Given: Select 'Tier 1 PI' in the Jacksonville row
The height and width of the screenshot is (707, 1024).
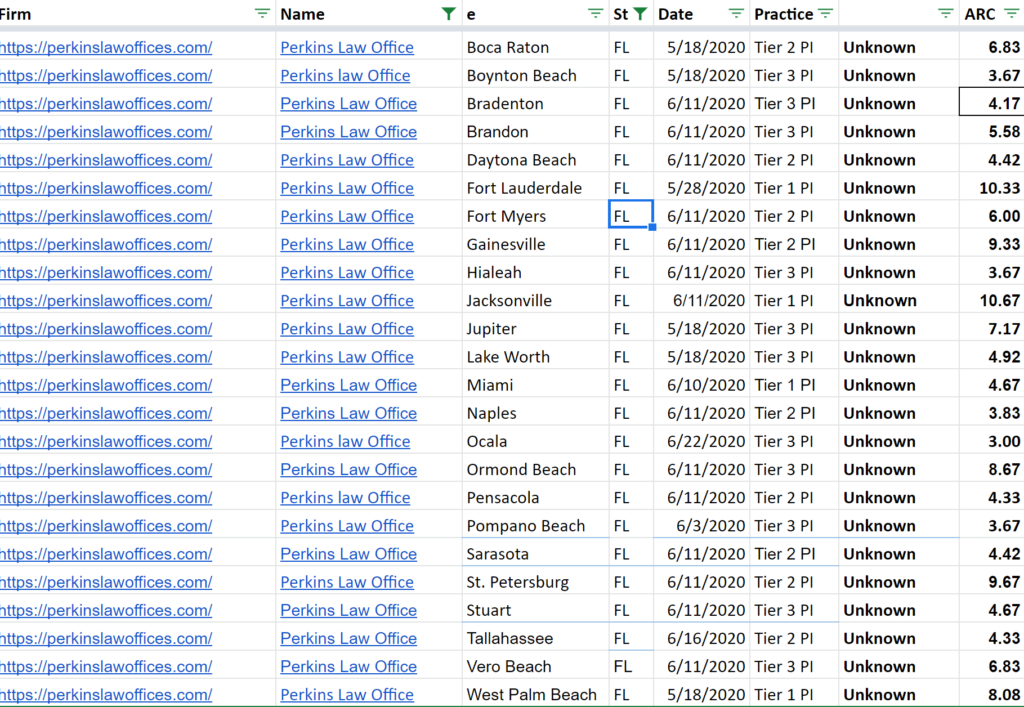Looking at the screenshot, I should click(794, 301).
